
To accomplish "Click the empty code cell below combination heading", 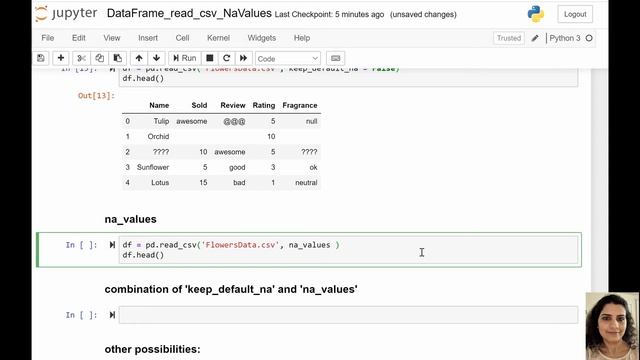I will click(x=348, y=315).
